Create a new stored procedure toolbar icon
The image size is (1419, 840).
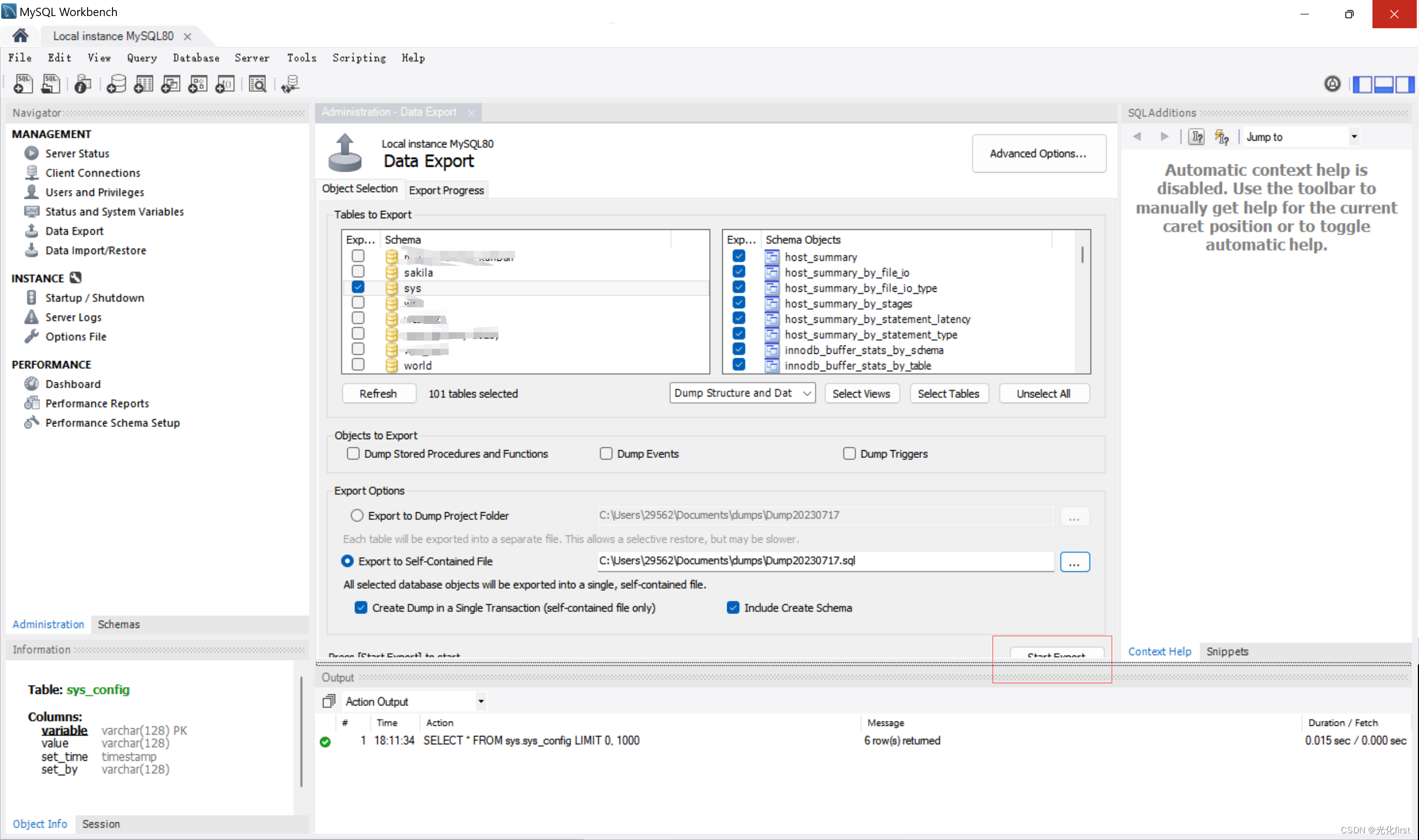coord(198,84)
